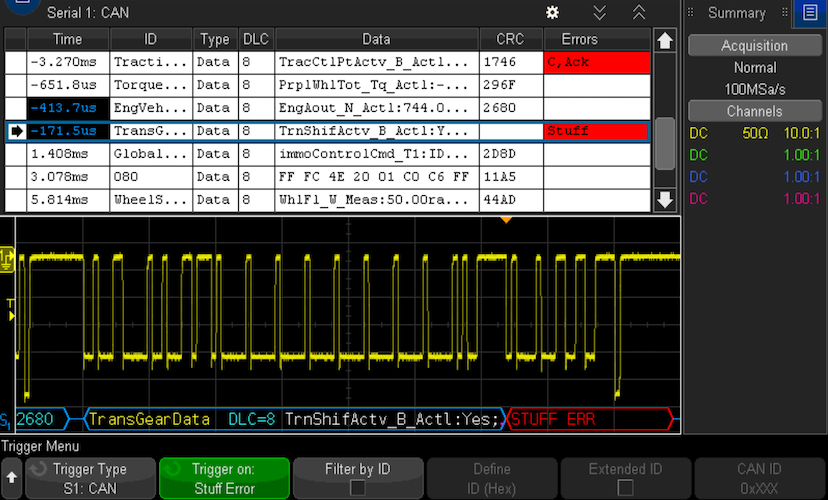
Task: Click the orange trigger time marker
Action: (506, 219)
